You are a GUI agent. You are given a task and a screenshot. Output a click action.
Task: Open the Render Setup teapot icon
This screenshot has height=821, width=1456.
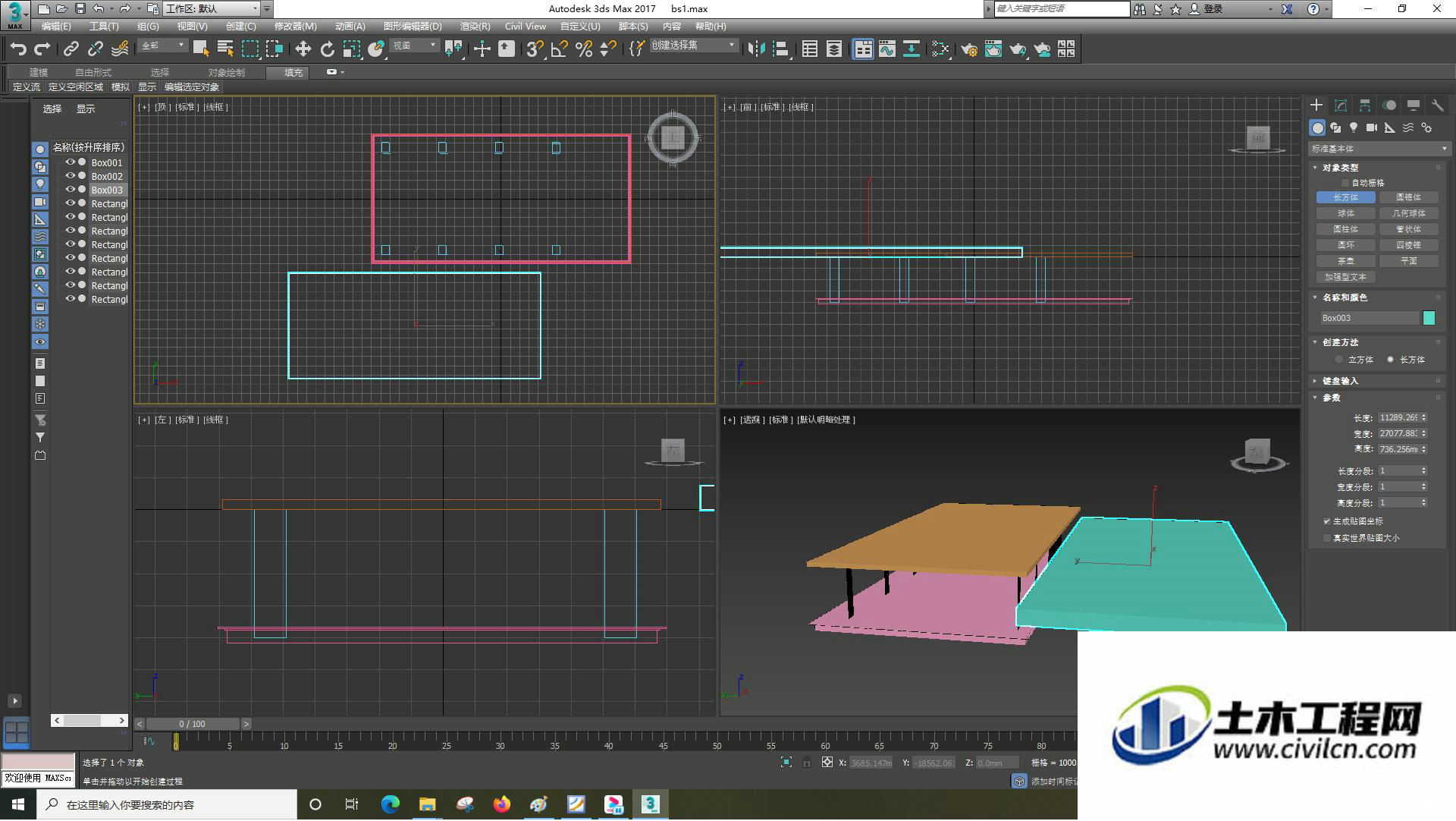pyautogui.click(x=969, y=49)
